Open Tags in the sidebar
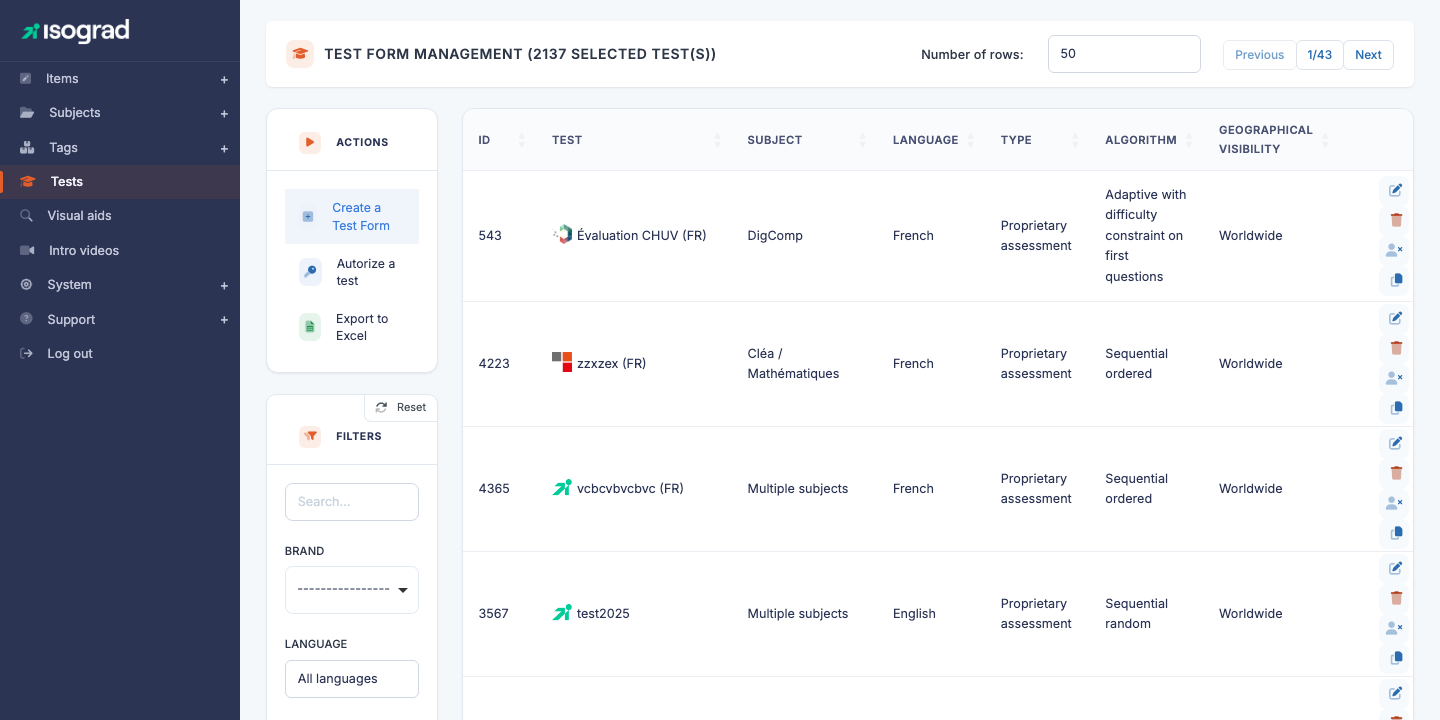Screen dimensions: 1440x720 [x=63, y=147]
